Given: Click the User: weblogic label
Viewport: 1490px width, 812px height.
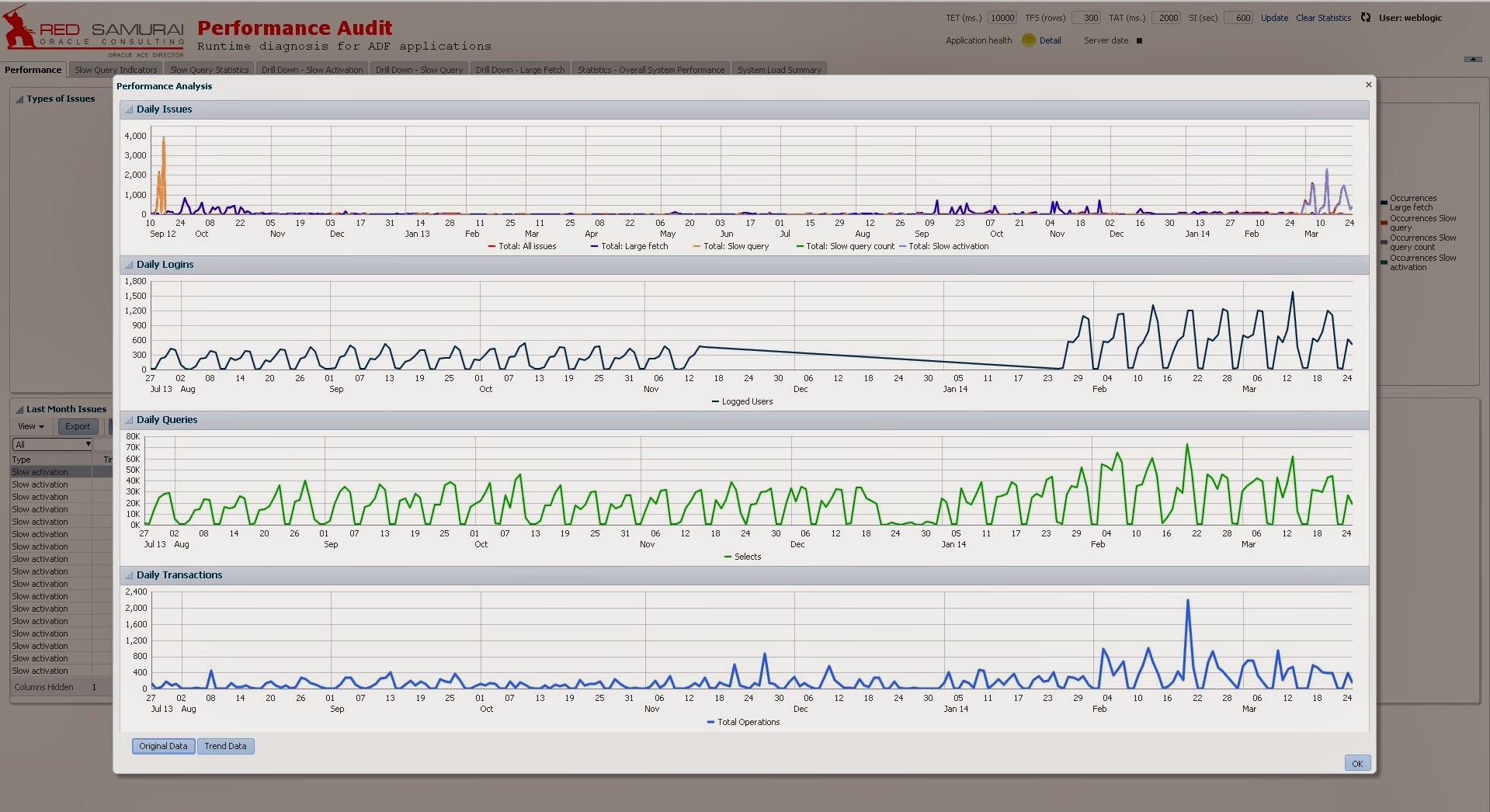Looking at the screenshot, I should [x=1410, y=18].
